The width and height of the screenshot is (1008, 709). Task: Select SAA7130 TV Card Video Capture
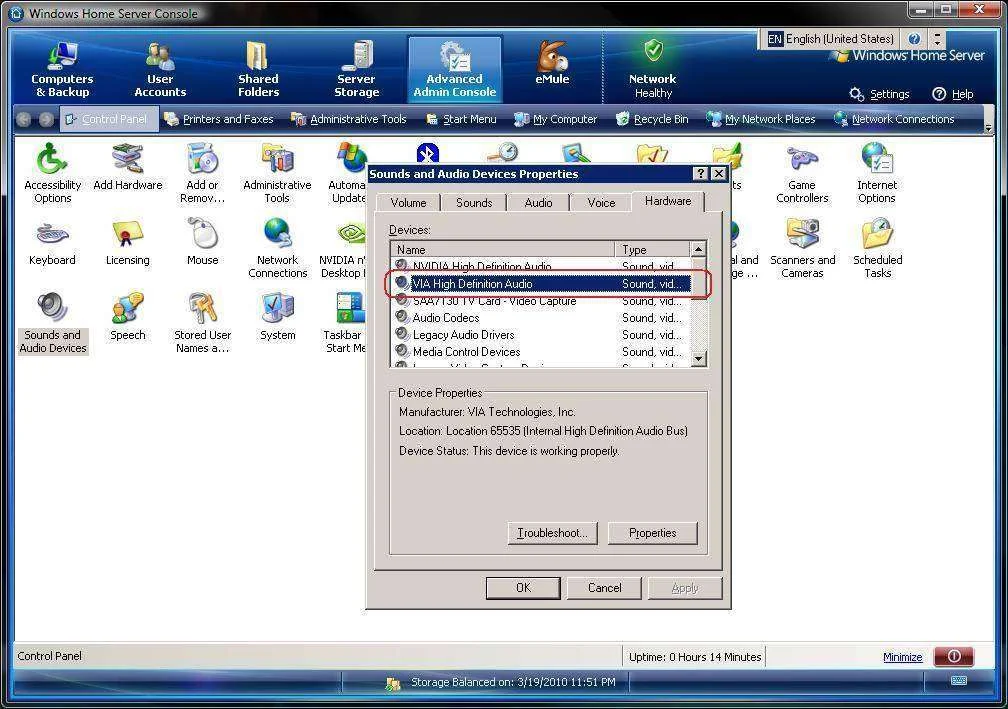tap(540, 301)
